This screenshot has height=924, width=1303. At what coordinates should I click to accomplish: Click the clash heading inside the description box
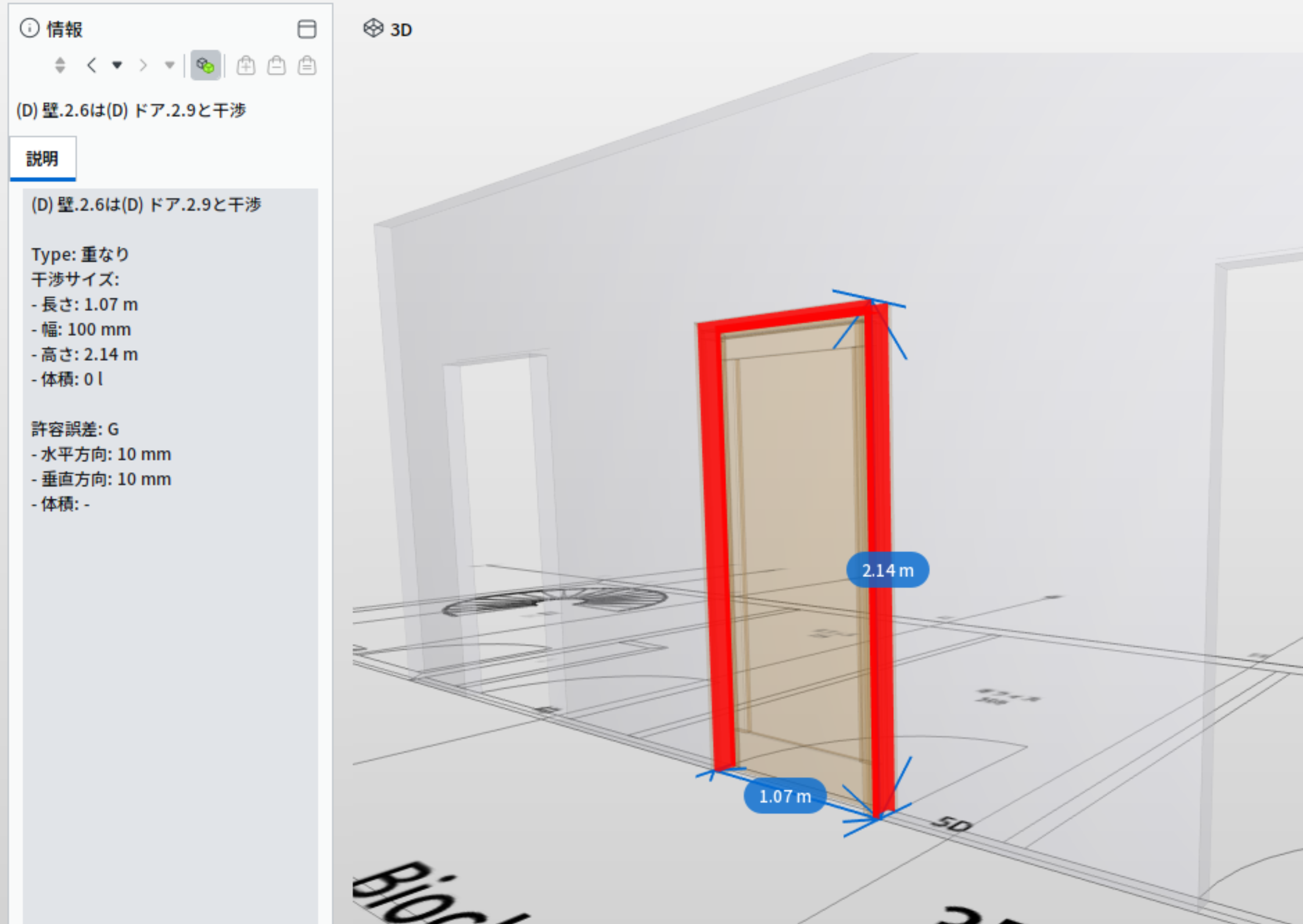tap(146, 205)
